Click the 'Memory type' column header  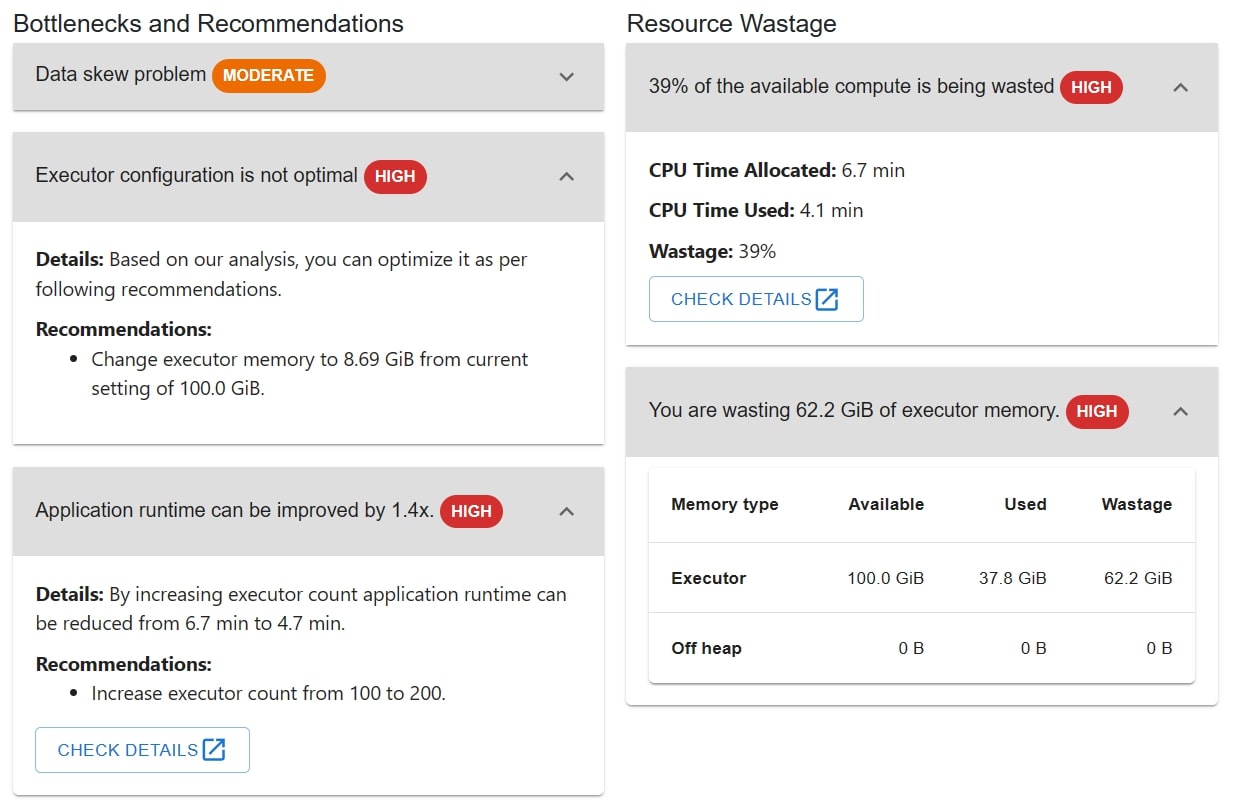pos(725,505)
